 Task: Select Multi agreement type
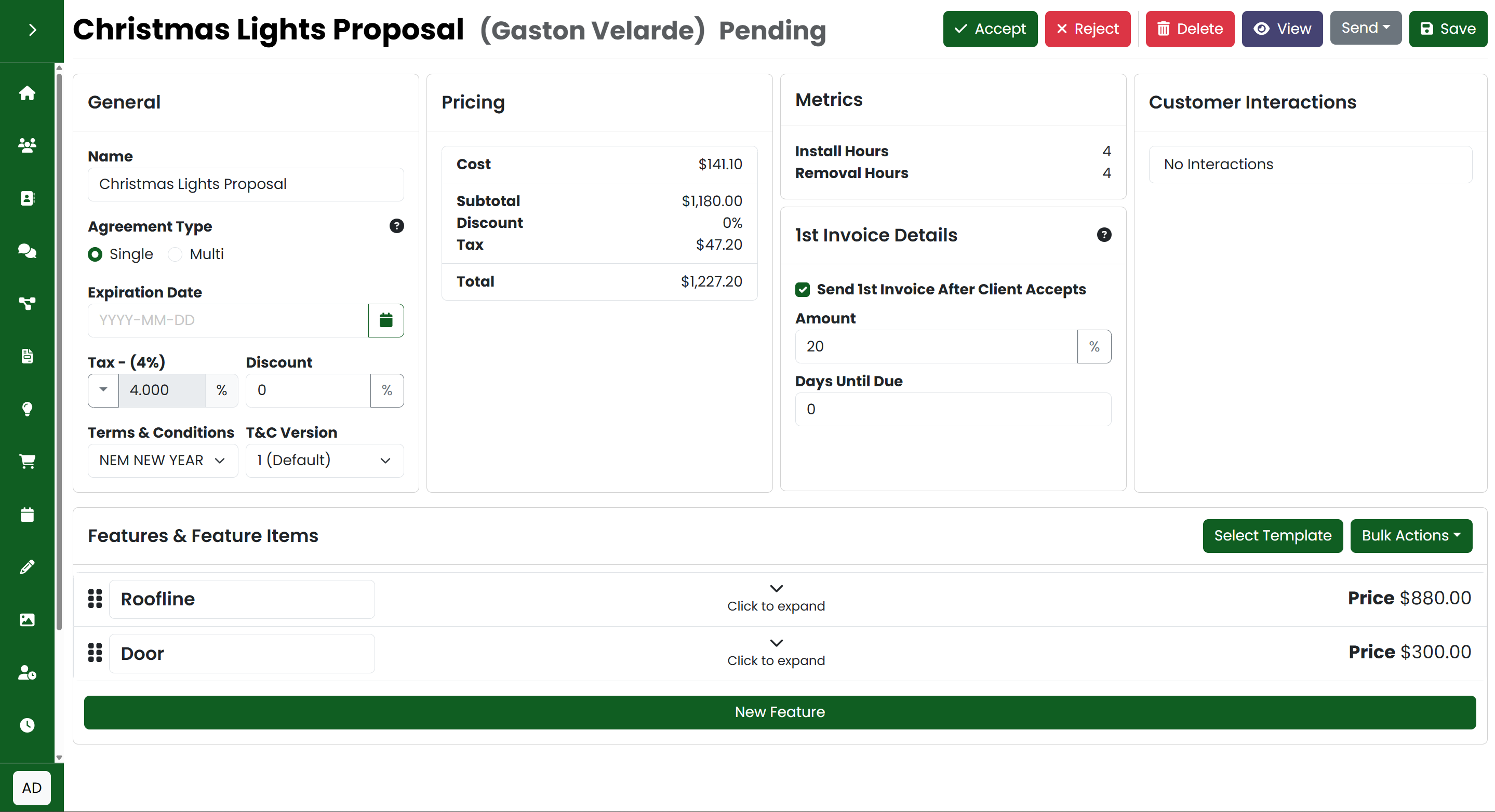click(x=175, y=254)
